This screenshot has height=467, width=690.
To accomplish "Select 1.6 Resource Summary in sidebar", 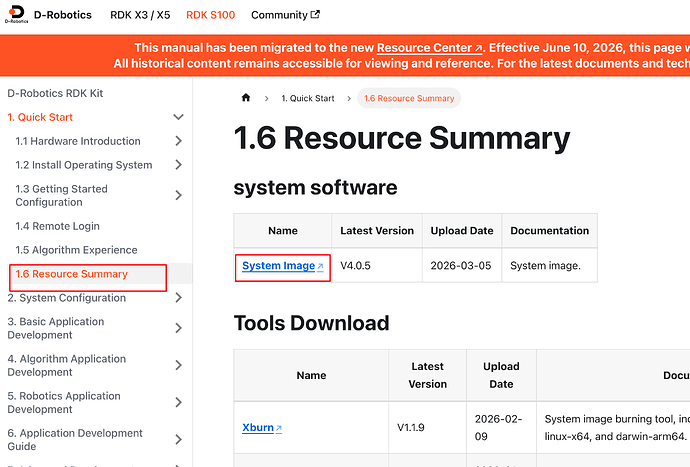I will pos(71,274).
